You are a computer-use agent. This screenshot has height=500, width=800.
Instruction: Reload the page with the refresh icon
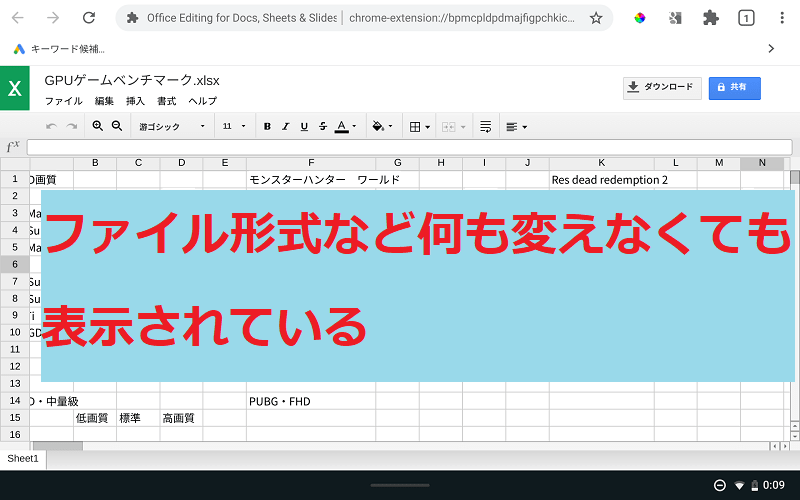(x=89, y=18)
